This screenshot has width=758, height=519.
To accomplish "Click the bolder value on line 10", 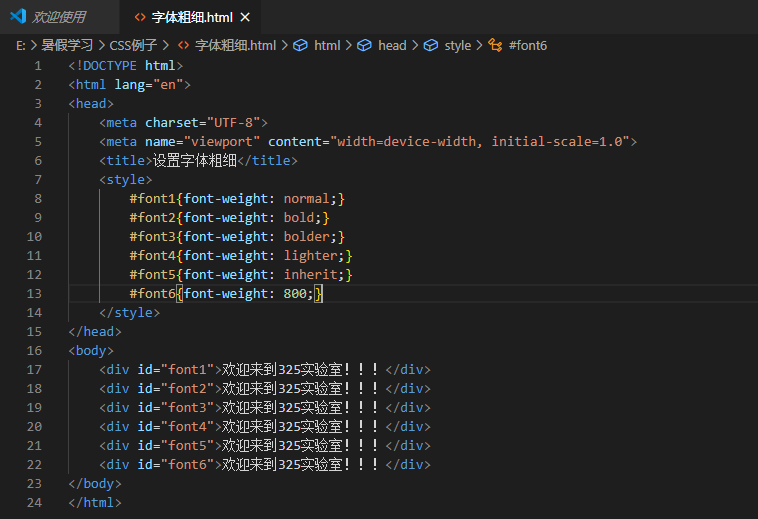I will (x=306, y=237).
